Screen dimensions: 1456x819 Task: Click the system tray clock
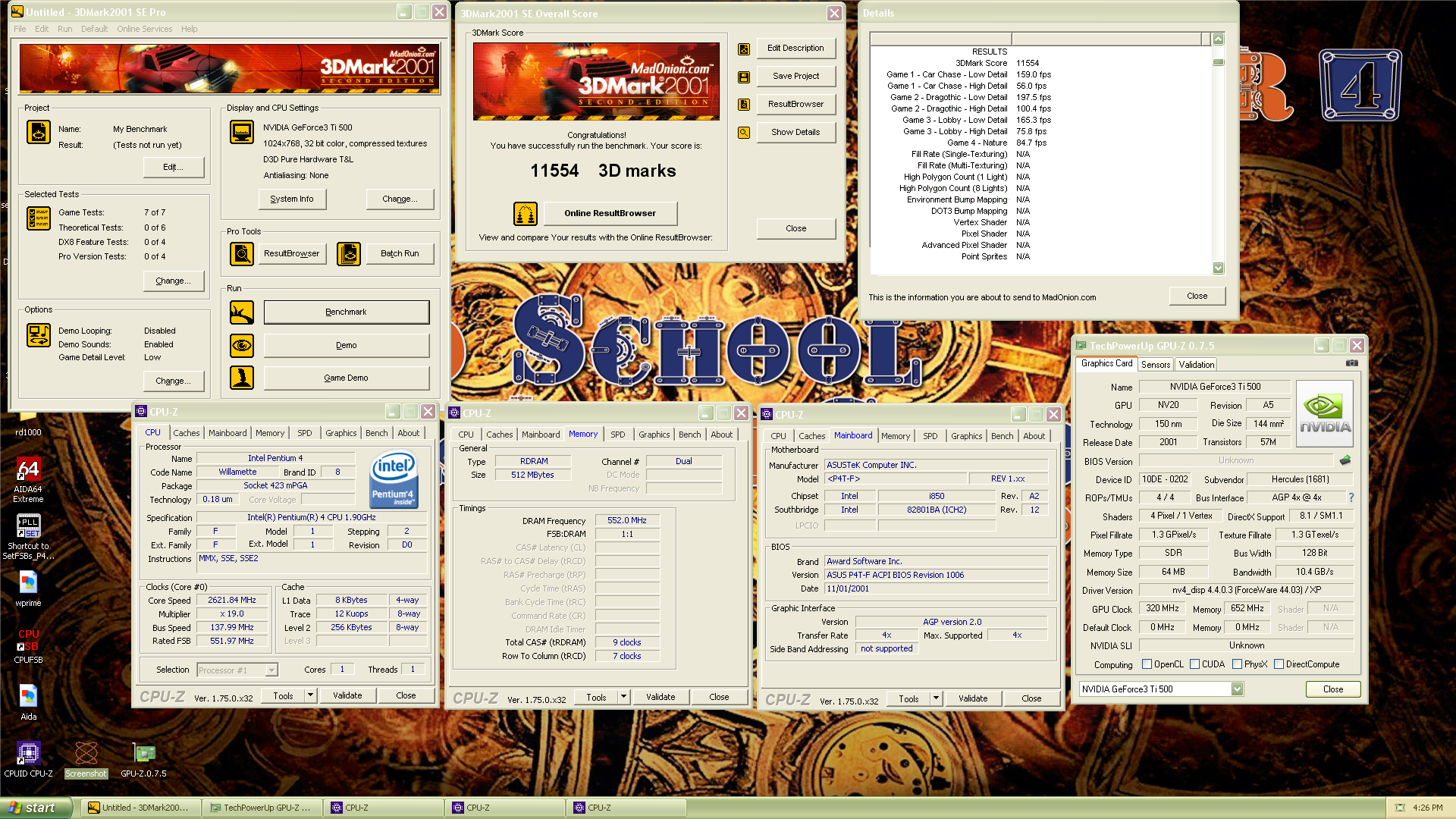click(x=1428, y=808)
